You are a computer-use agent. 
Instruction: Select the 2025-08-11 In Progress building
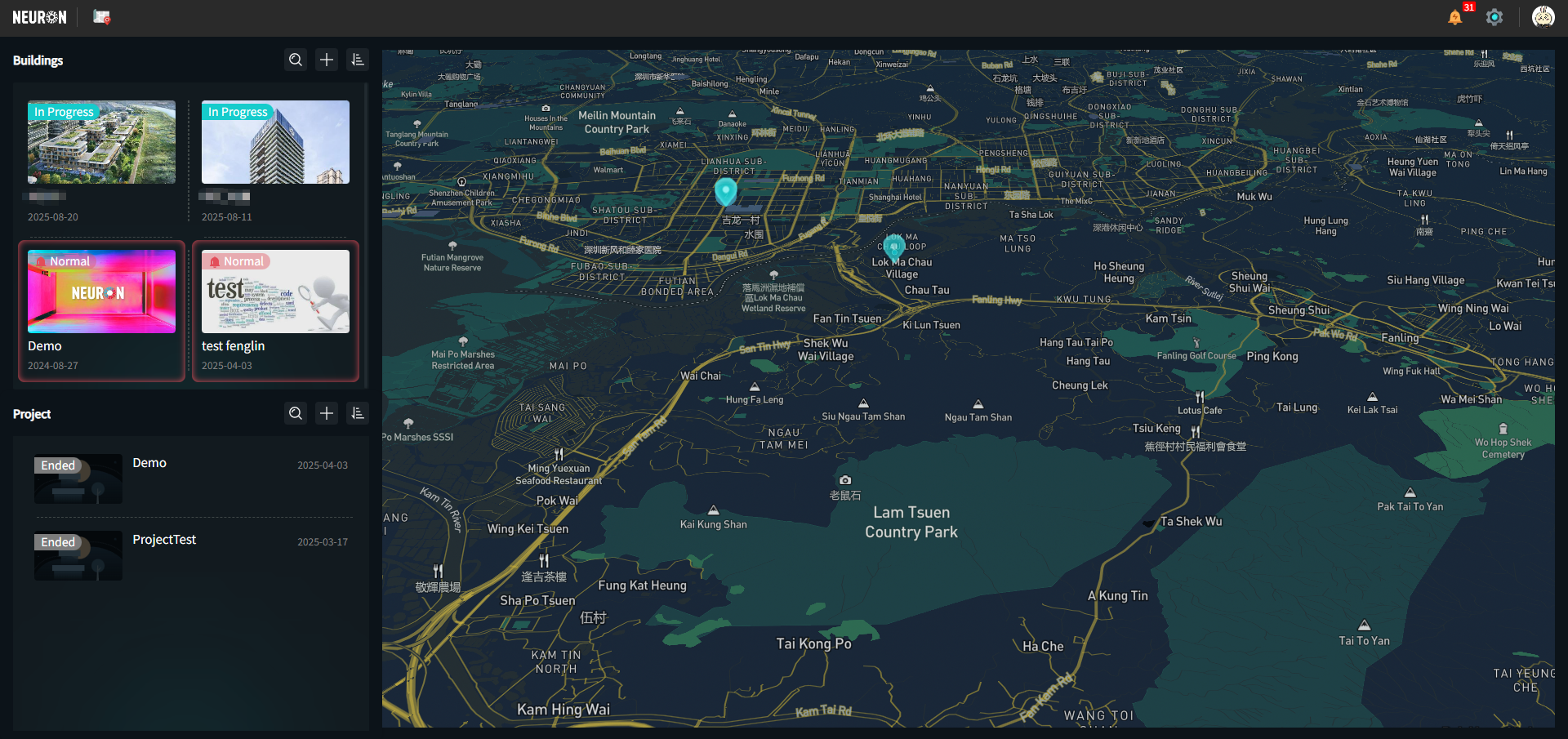[275, 143]
